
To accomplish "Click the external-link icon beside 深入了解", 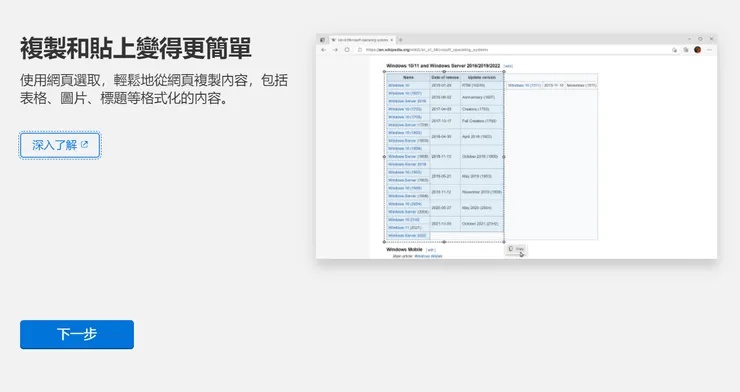I will pyautogui.click(x=84, y=145).
